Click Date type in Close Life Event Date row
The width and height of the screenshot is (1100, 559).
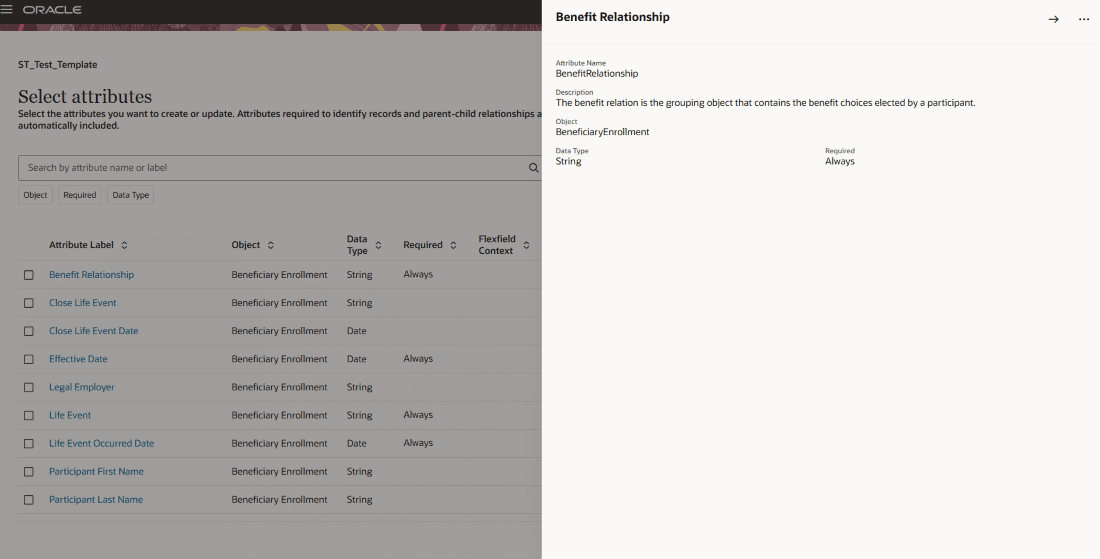pos(356,331)
